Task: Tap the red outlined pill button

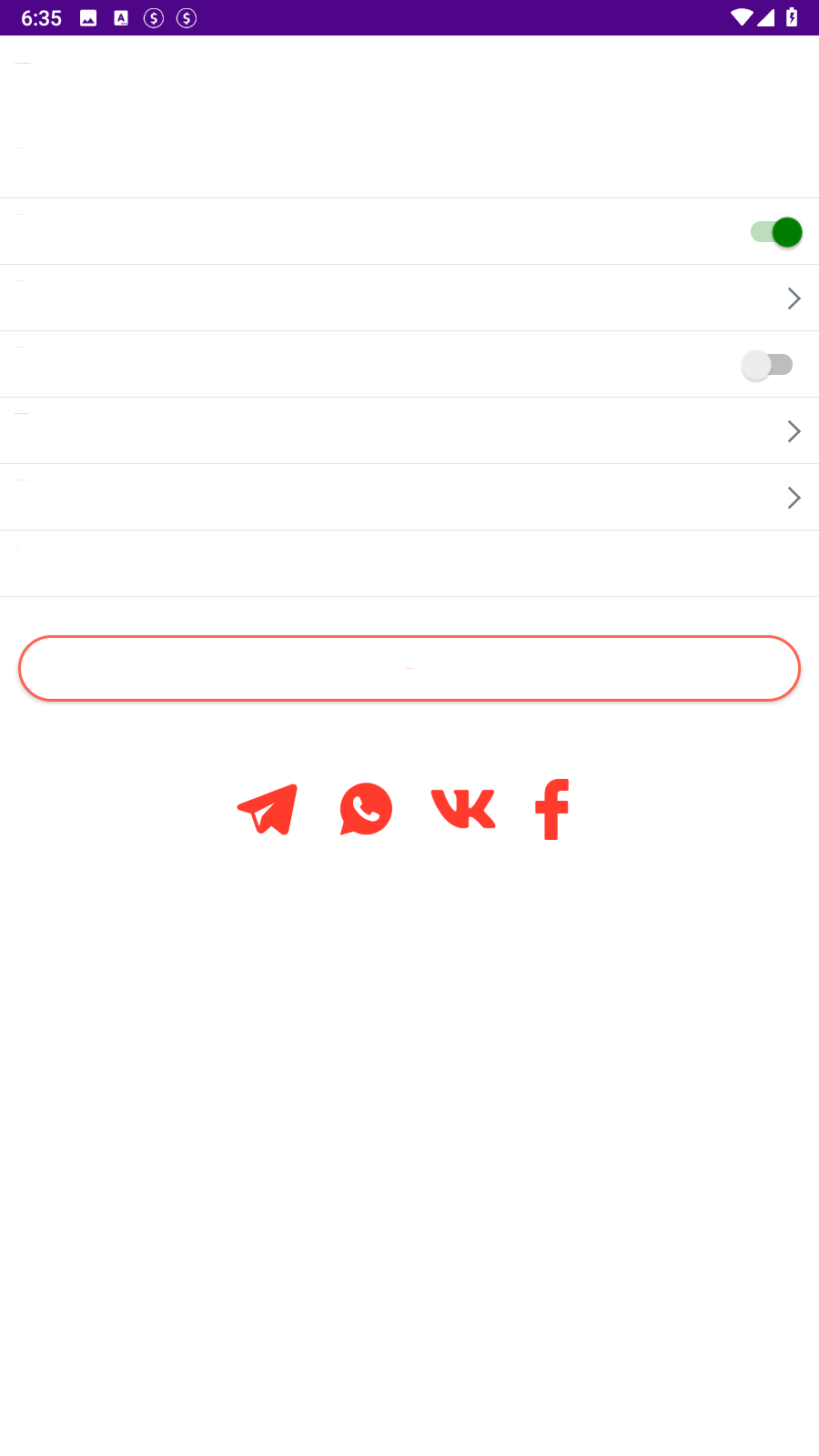Action: click(409, 668)
